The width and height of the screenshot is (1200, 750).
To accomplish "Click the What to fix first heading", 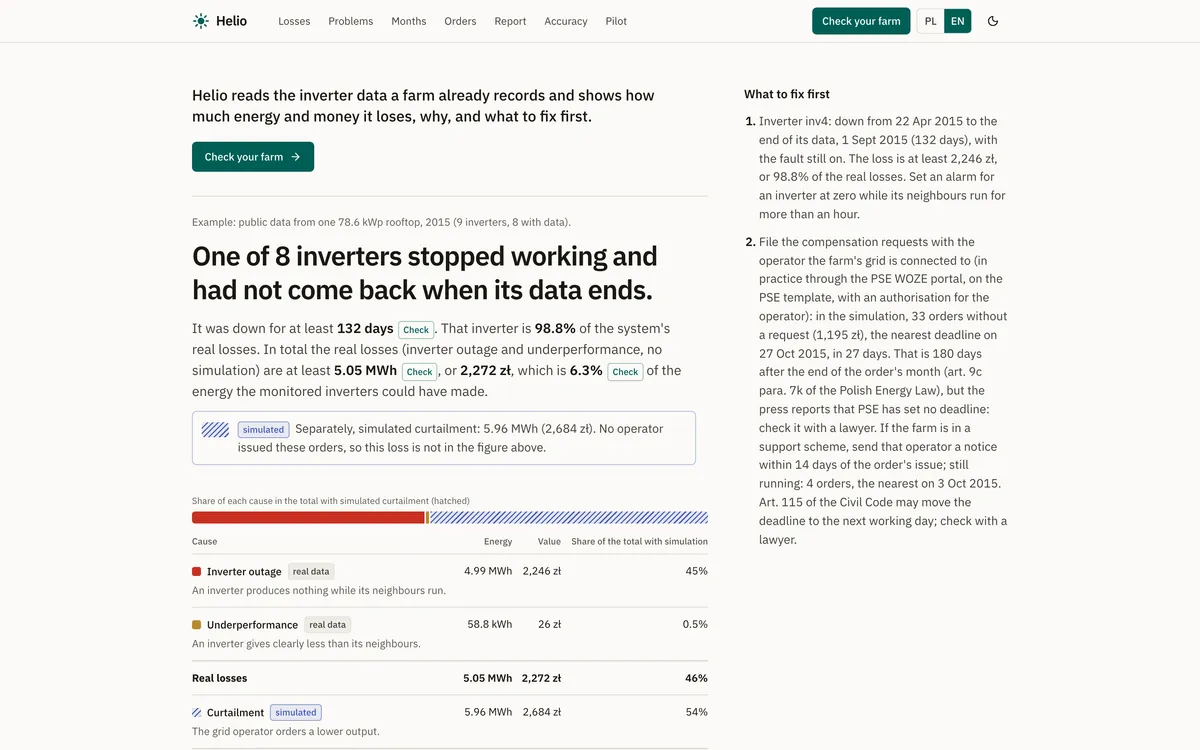I will [x=787, y=94].
